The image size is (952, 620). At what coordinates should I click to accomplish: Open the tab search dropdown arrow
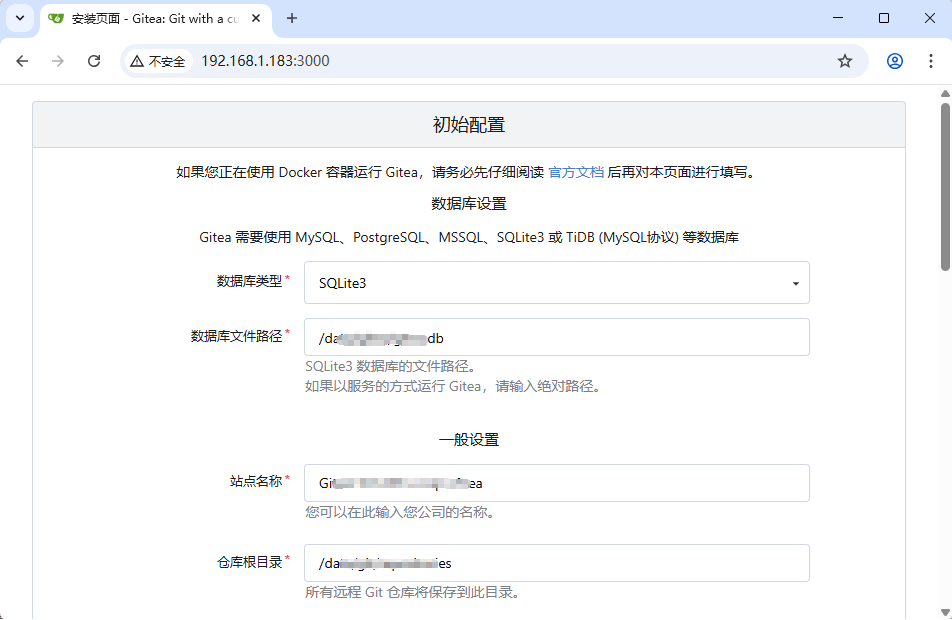(x=19, y=18)
